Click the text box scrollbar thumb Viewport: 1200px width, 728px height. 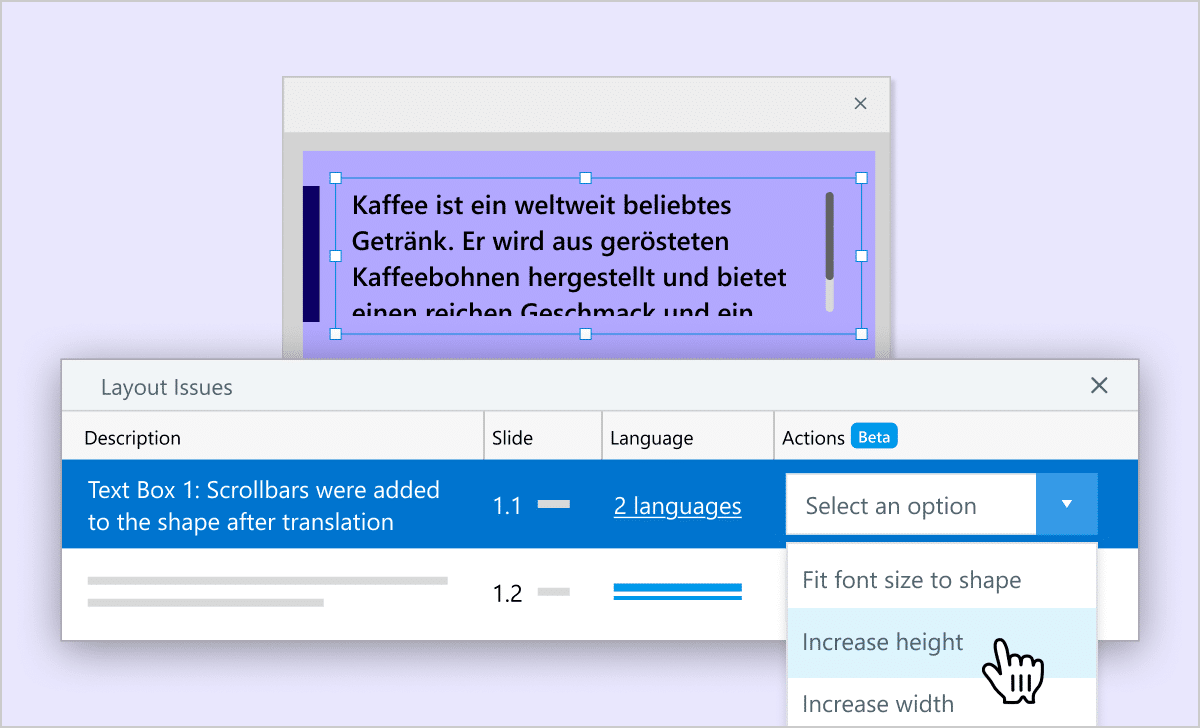click(x=830, y=236)
